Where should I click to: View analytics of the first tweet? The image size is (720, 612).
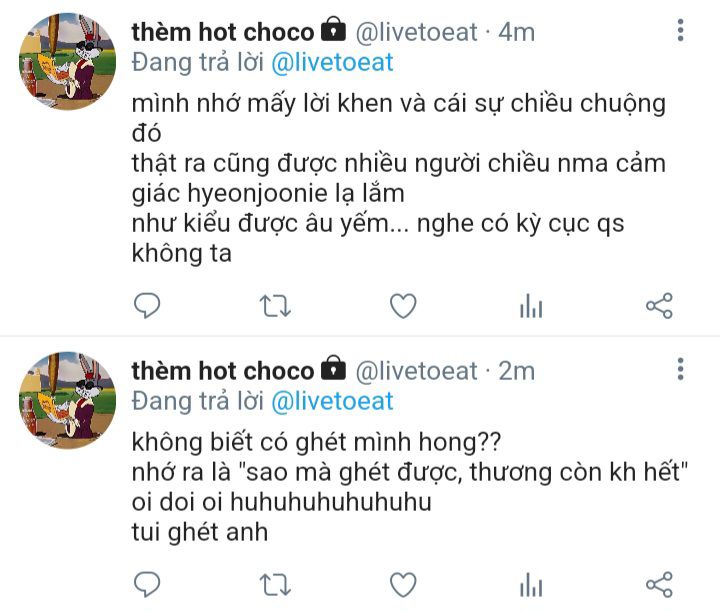[x=531, y=306]
